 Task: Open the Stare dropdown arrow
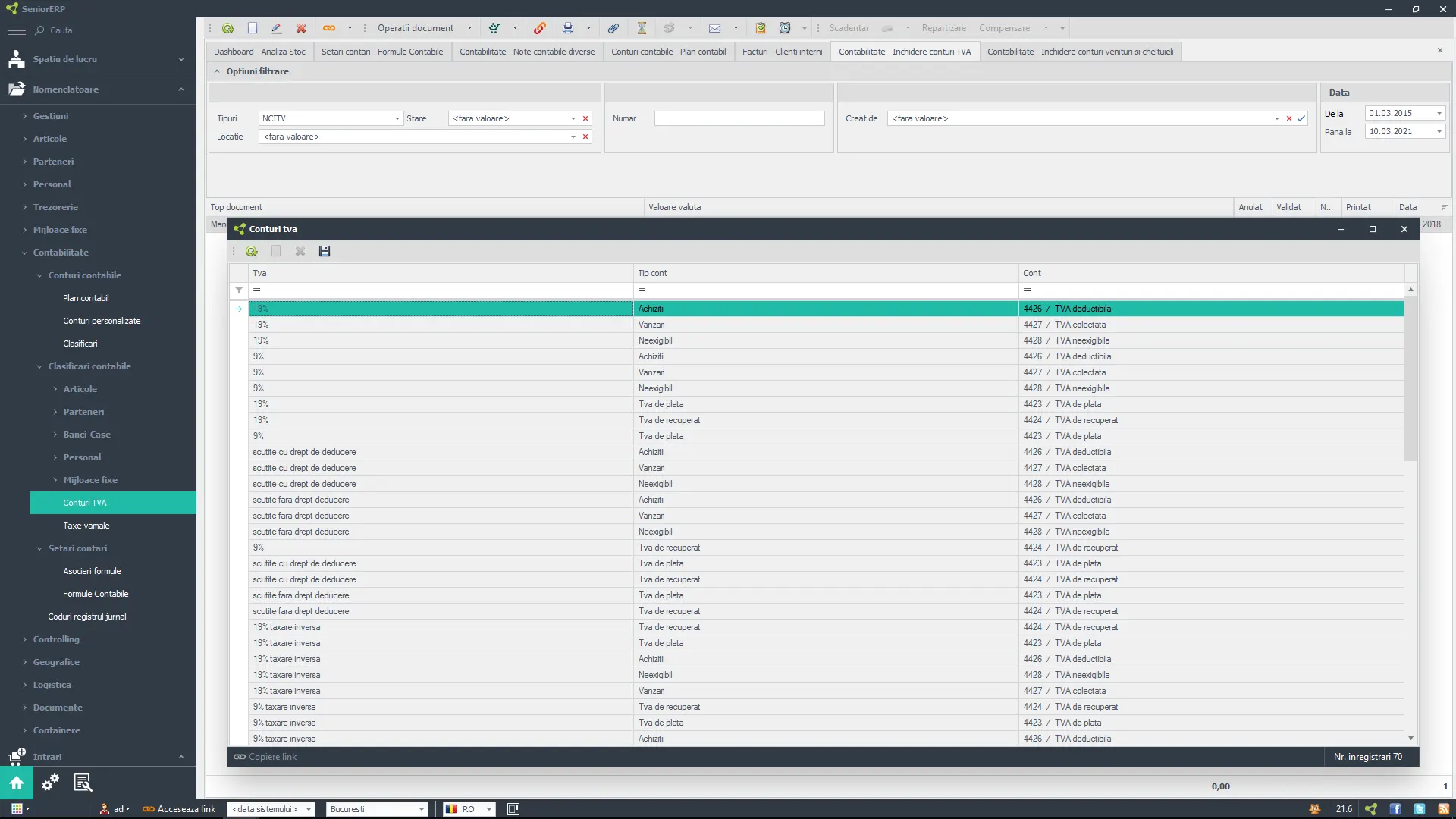click(573, 118)
